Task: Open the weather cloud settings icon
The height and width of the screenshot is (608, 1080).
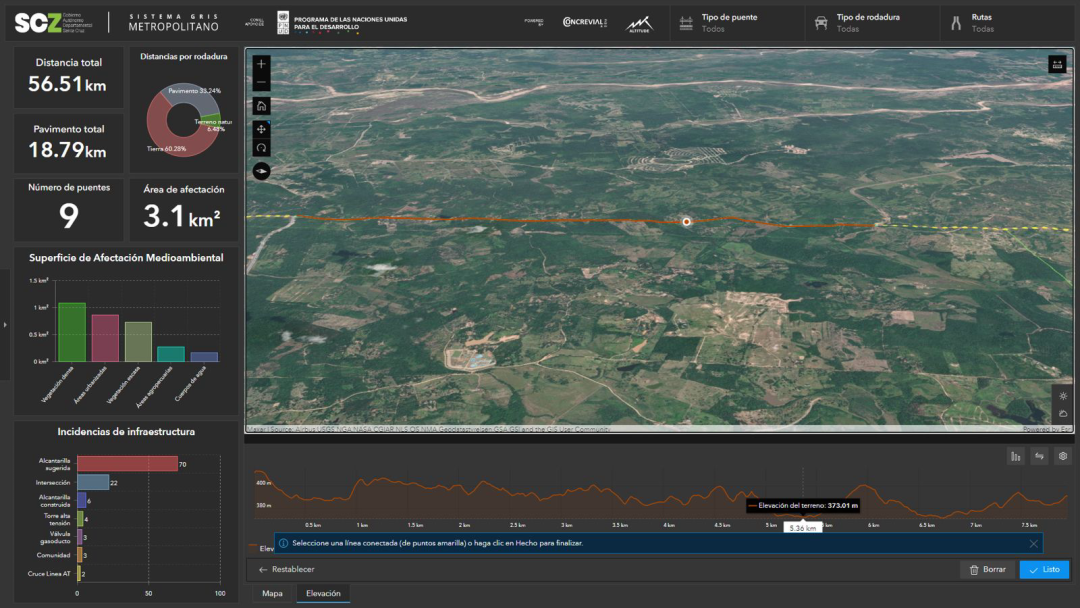Action: [x=1063, y=413]
